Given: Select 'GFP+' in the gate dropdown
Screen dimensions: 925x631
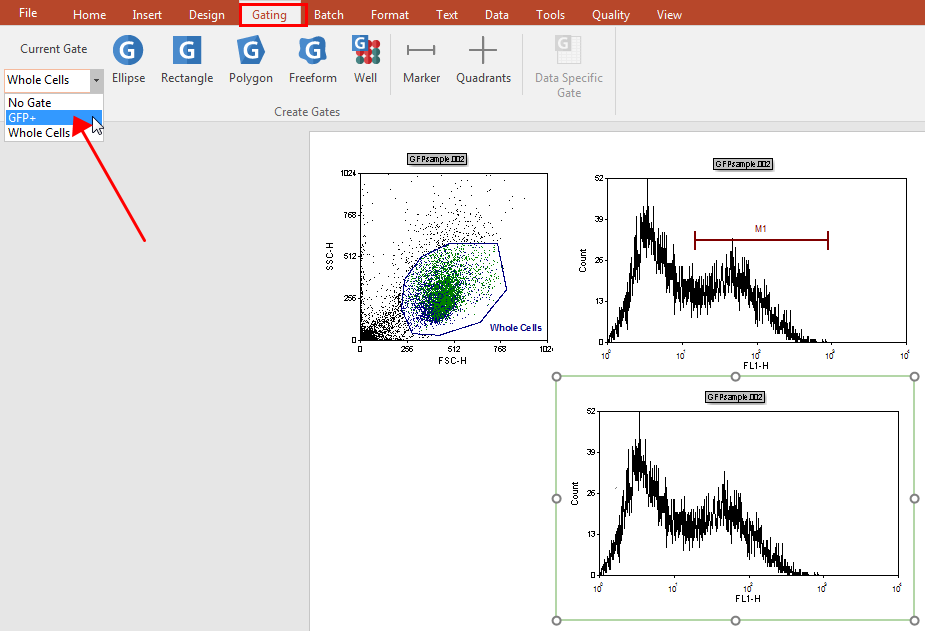Looking at the screenshot, I should click(x=22, y=118).
